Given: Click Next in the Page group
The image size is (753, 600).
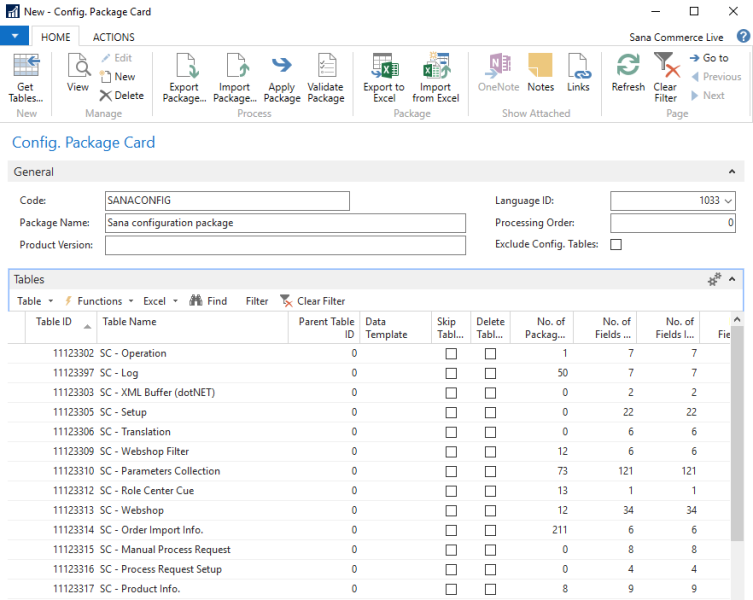Looking at the screenshot, I should (708, 96).
